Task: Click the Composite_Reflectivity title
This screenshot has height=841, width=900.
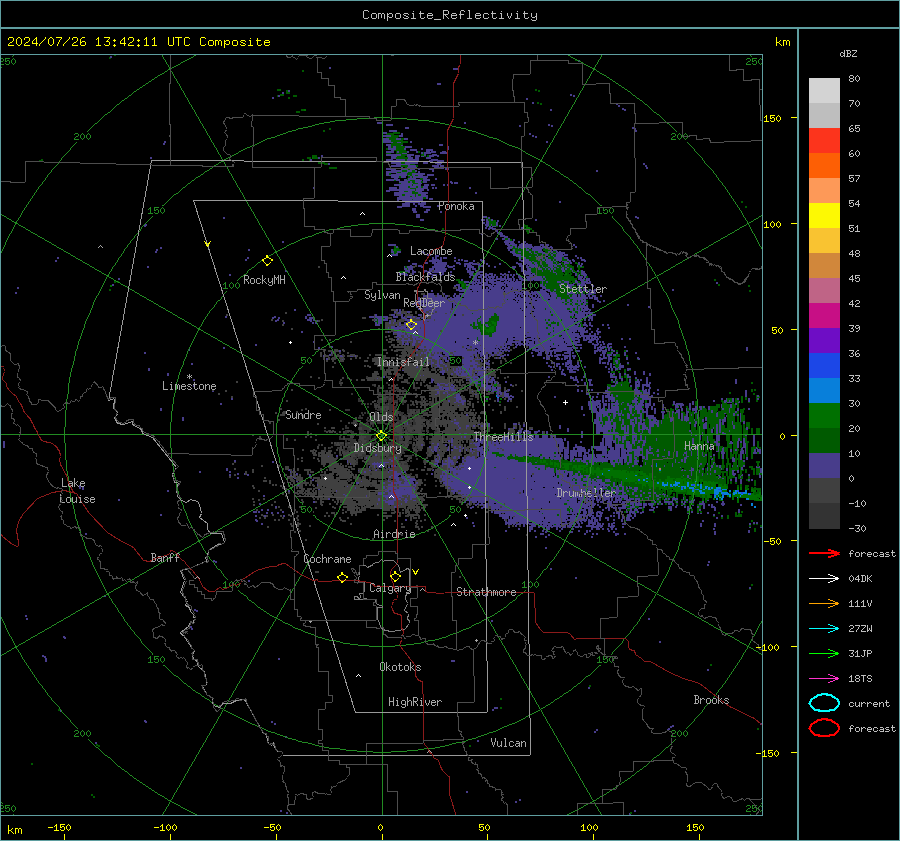Action: [450, 15]
